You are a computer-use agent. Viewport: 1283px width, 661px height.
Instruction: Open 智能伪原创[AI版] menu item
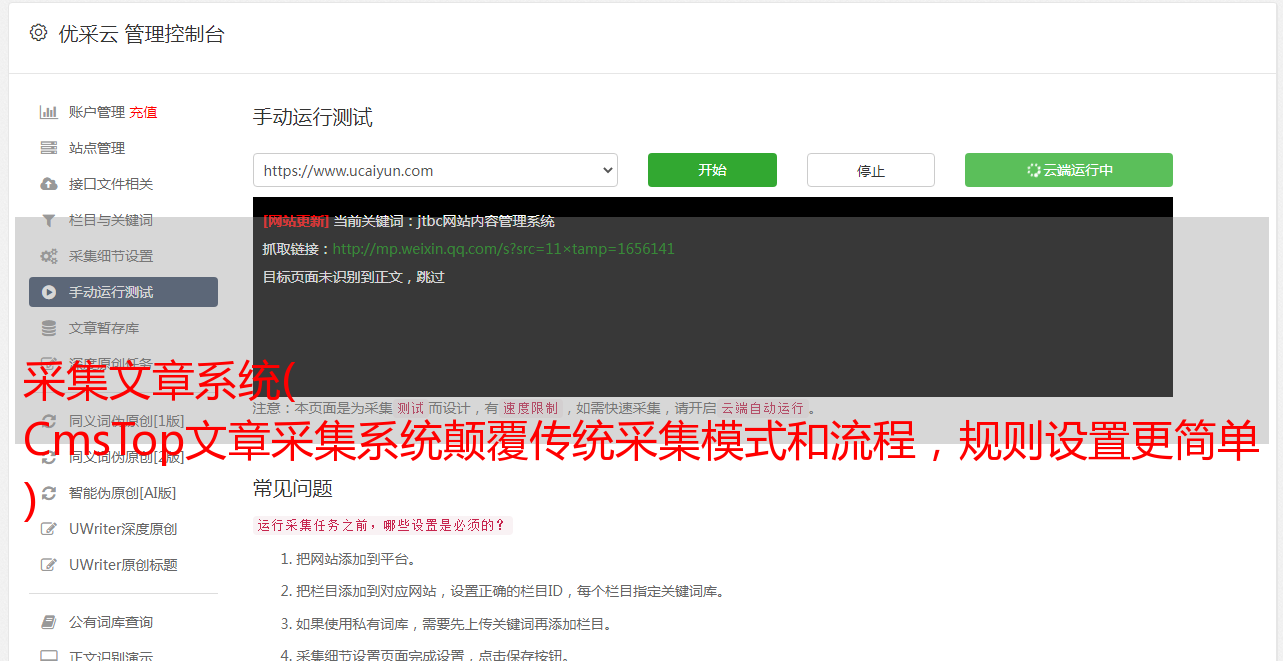click(123, 493)
